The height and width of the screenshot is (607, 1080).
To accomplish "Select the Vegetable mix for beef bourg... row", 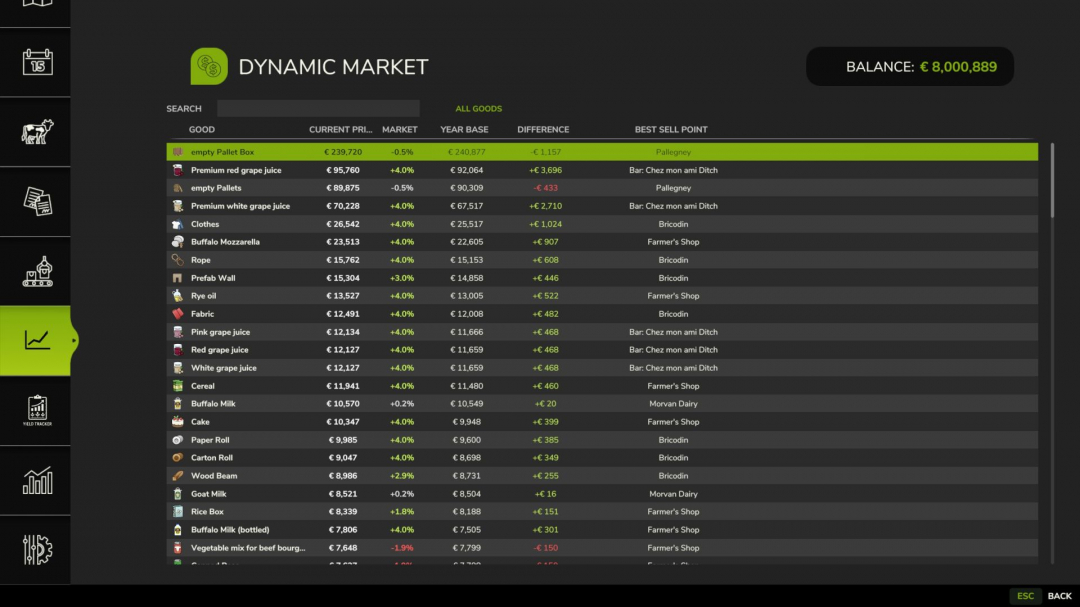I will [602, 548].
